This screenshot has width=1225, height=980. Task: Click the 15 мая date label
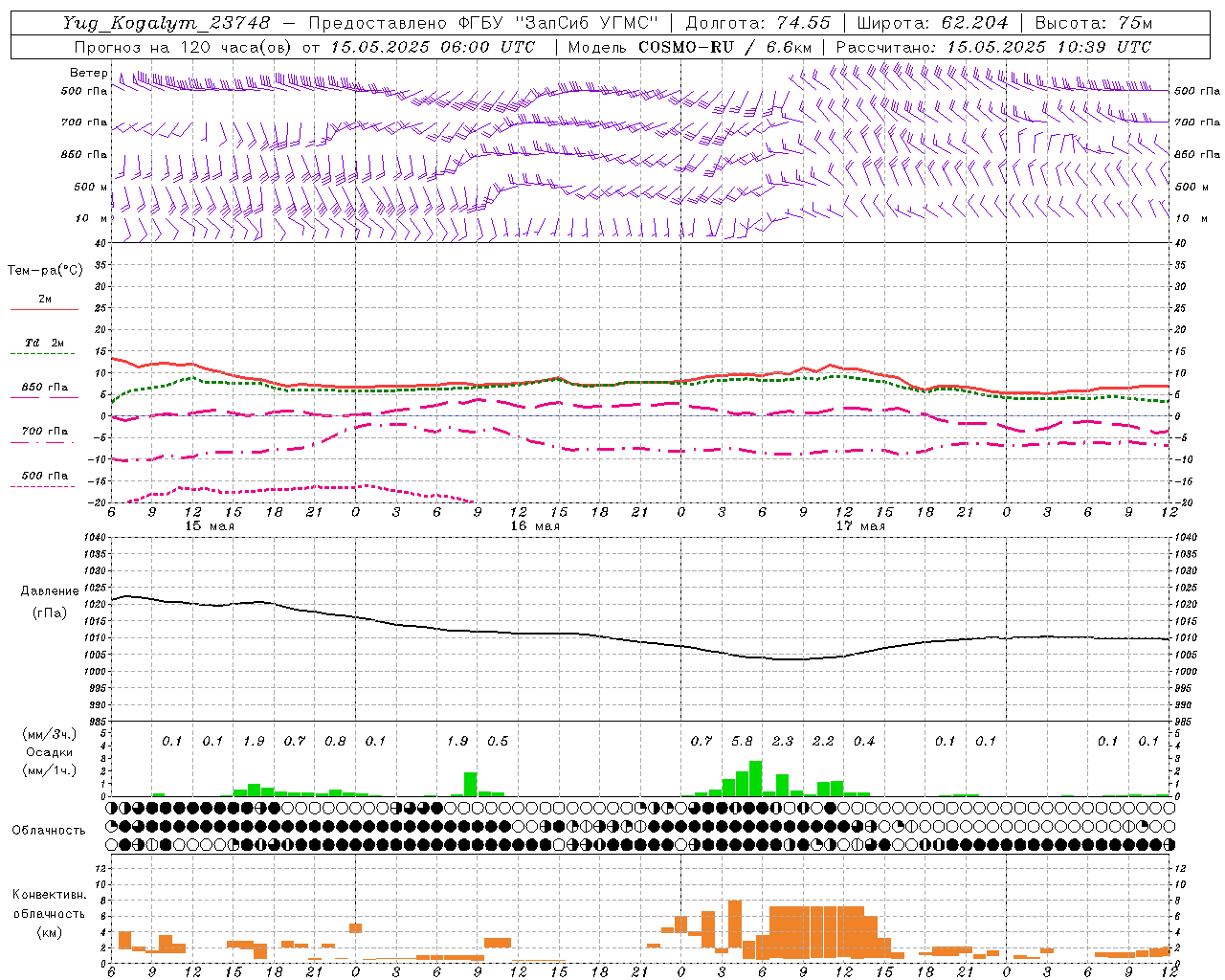[x=210, y=526]
